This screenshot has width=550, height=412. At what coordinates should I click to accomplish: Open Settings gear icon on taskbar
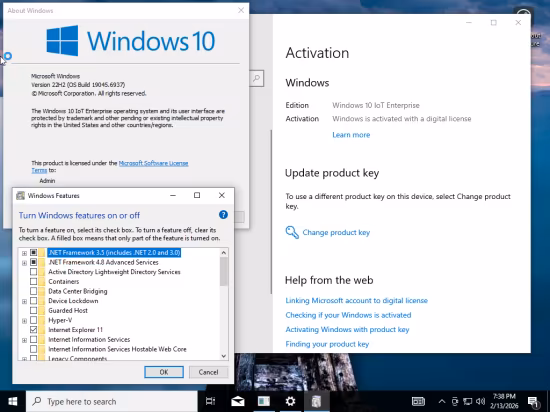(x=290, y=401)
